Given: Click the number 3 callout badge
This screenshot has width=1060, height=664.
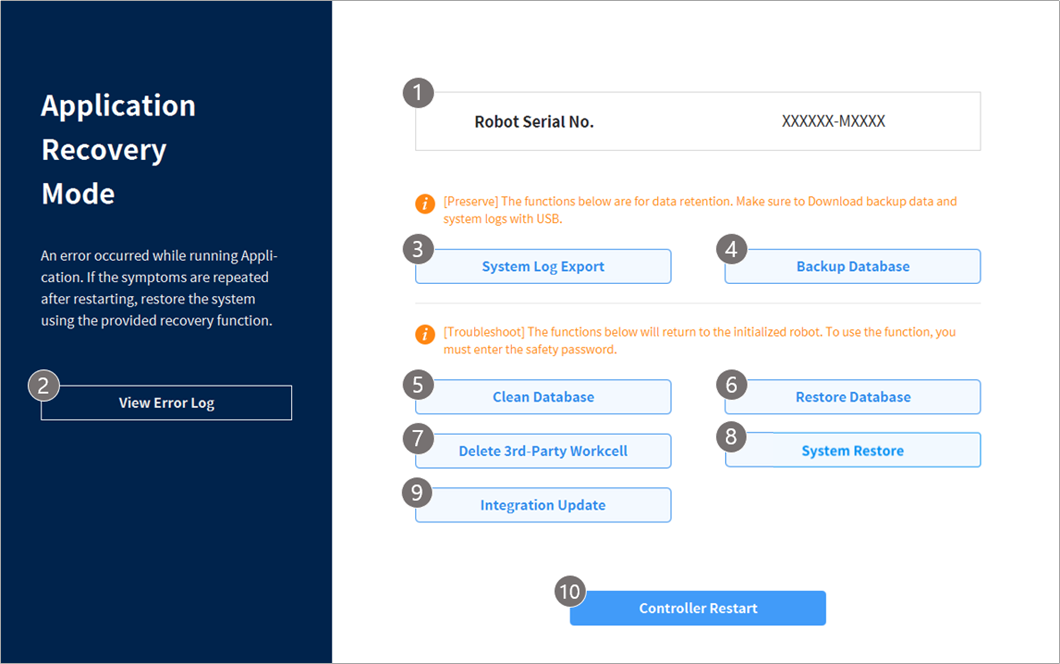Looking at the screenshot, I should point(418,249).
